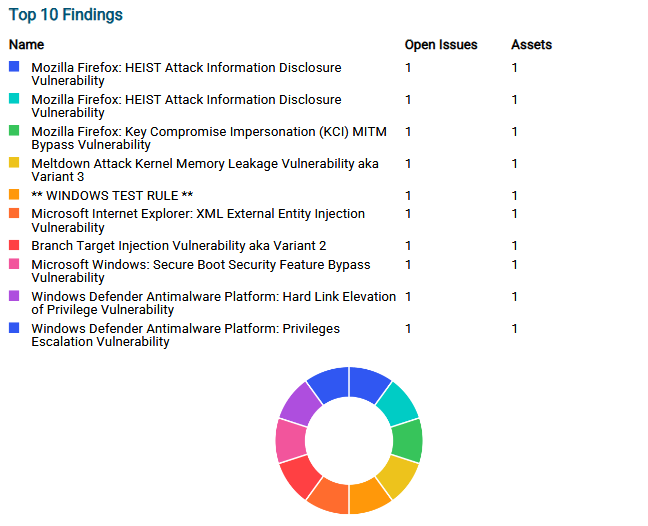Image resolution: width=648 pixels, height=526 pixels.
Task: Click red swatch beside Branch Target Injection
Action: click(14, 245)
